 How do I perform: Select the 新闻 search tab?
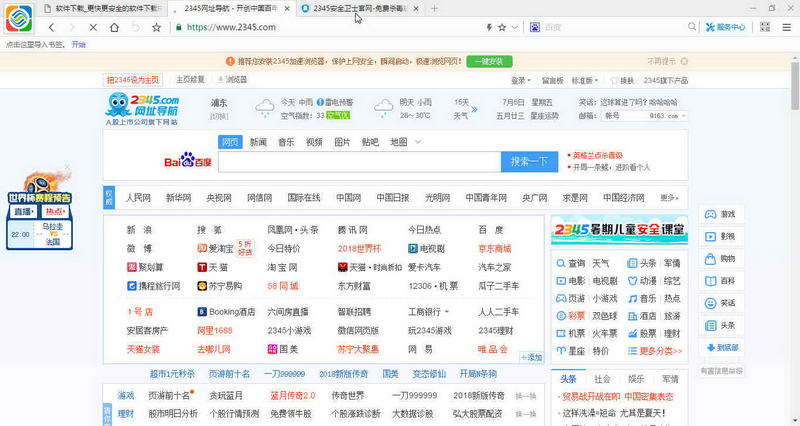tap(258, 142)
